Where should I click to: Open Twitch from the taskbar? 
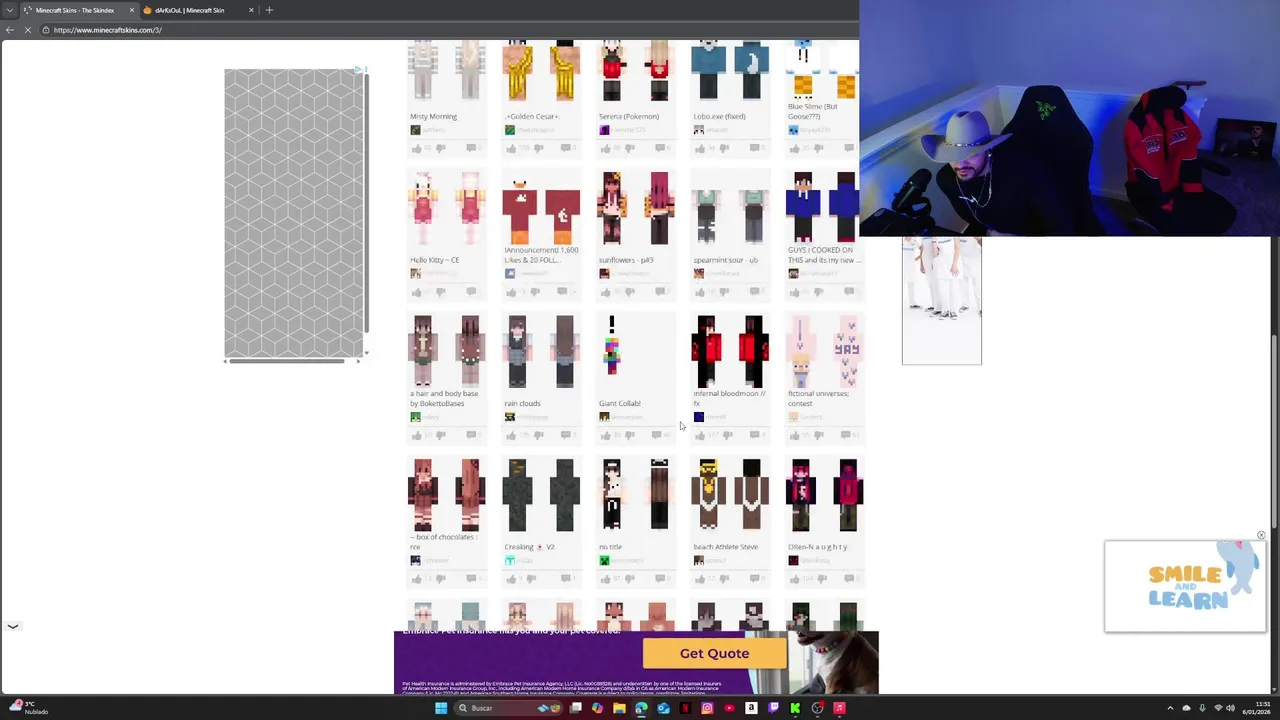click(x=773, y=708)
